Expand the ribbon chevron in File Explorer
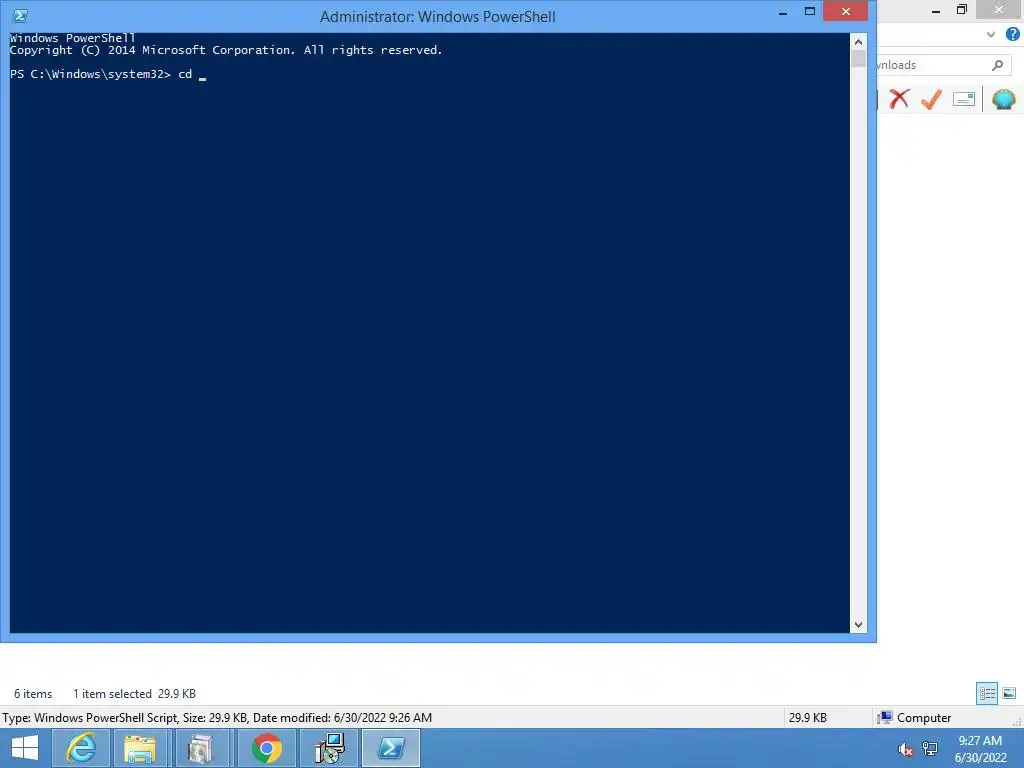This screenshot has width=1024, height=768. (991, 34)
